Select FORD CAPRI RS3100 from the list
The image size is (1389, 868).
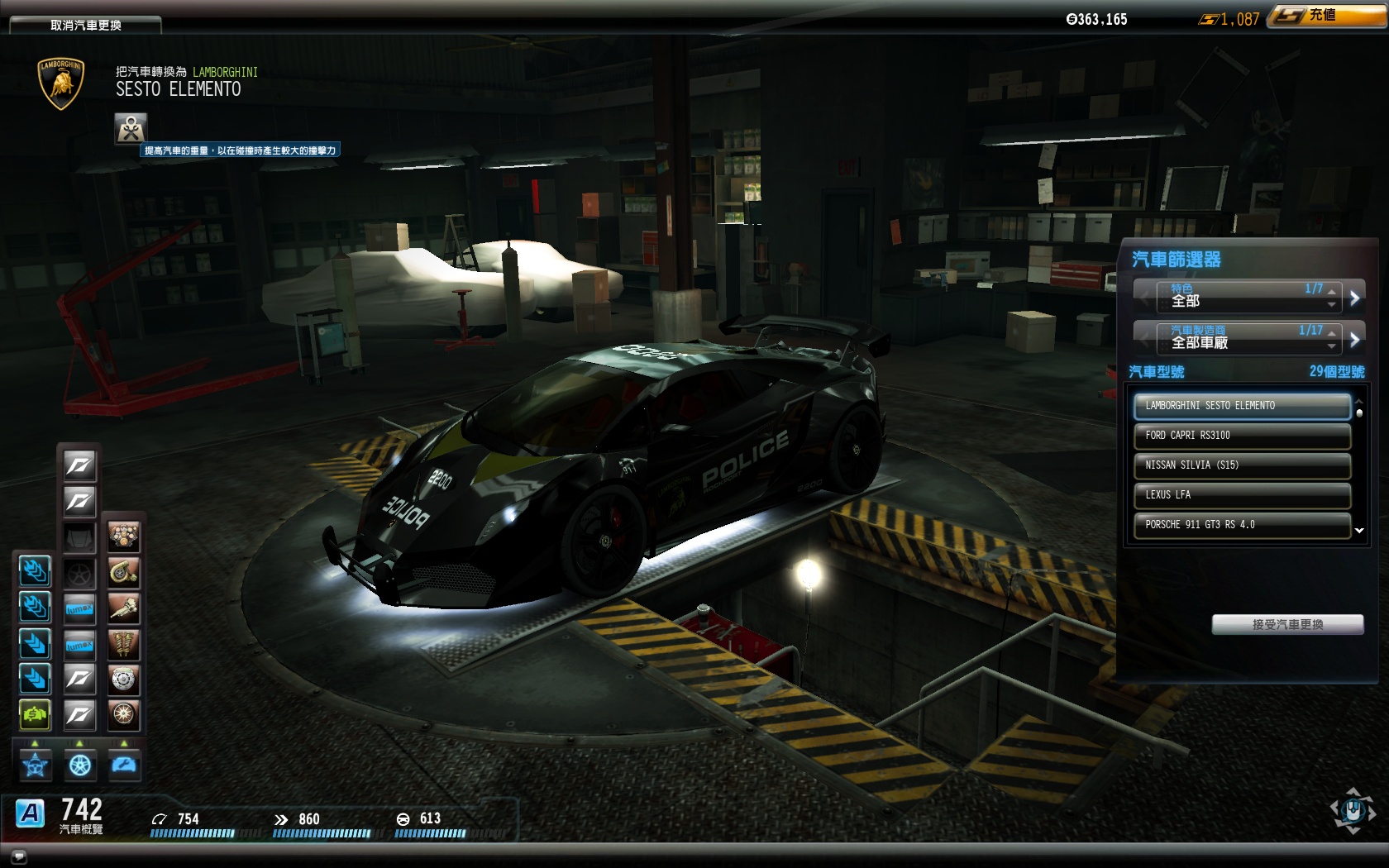tap(1242, 436)
